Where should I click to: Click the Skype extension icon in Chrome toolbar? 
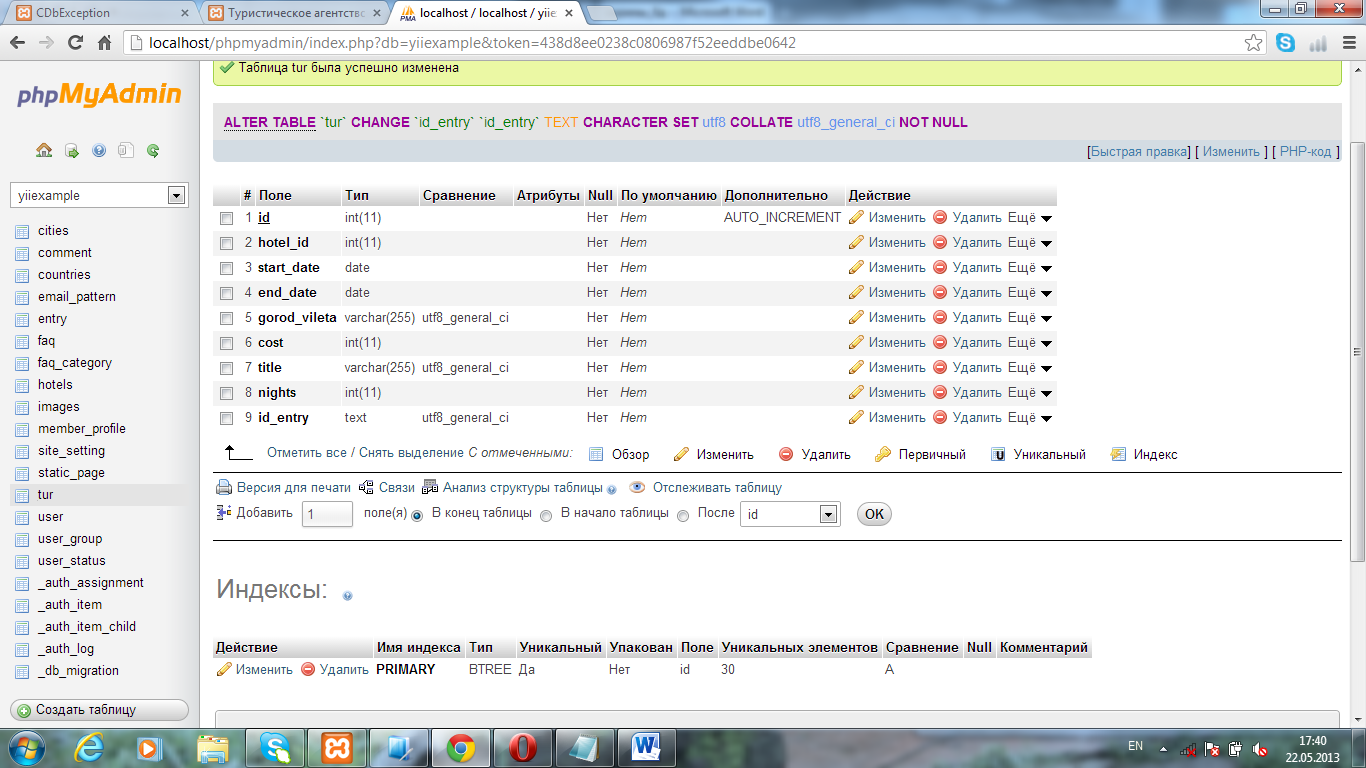point(1285,43)
